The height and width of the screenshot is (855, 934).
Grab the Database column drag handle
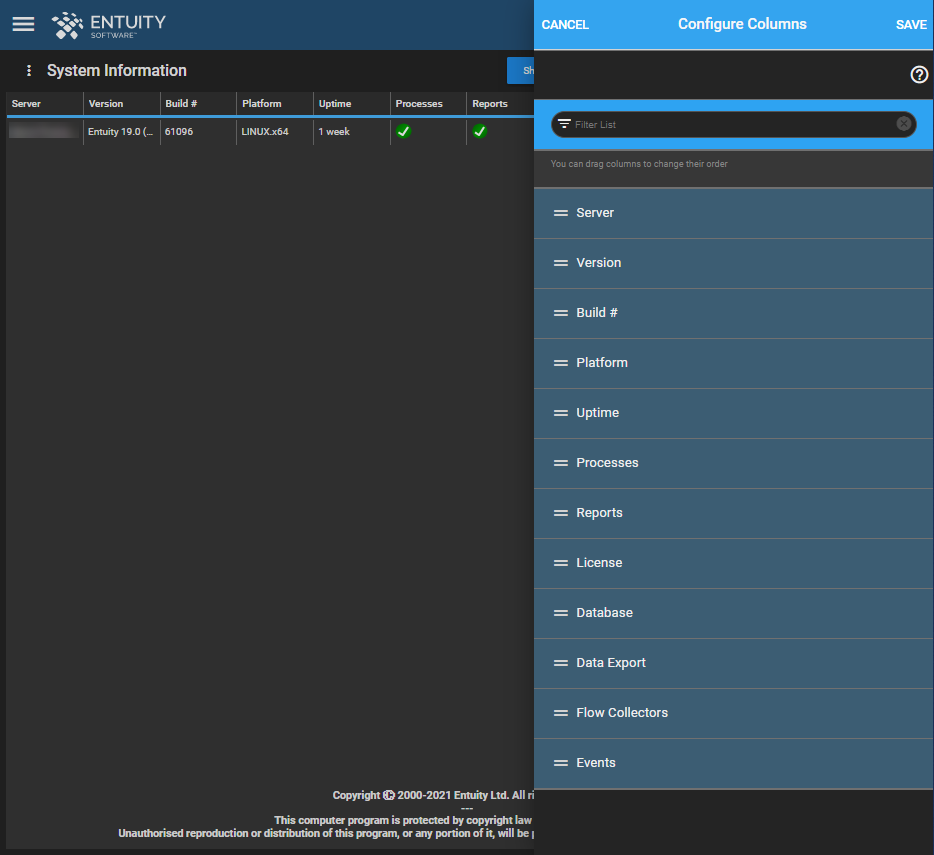coord(561,613)
